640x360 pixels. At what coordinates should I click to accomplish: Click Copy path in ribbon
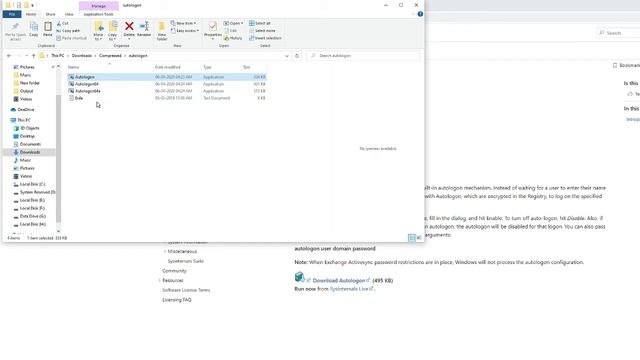[68, 31]
